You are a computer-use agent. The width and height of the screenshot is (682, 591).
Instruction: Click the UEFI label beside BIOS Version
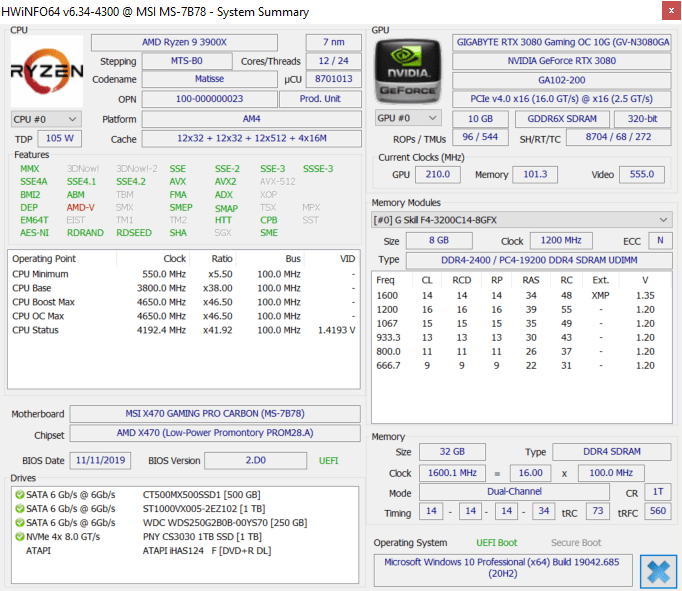[x=328, y=461]
